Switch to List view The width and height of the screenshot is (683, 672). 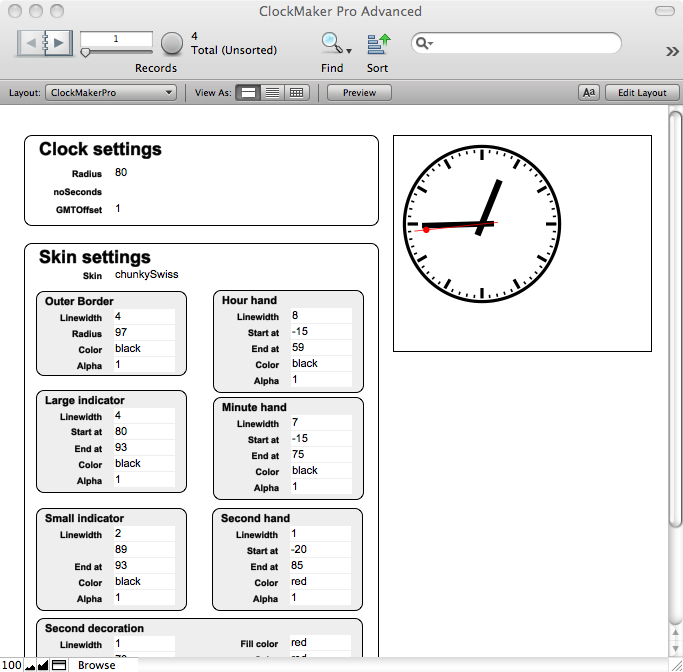coord(272,92)
